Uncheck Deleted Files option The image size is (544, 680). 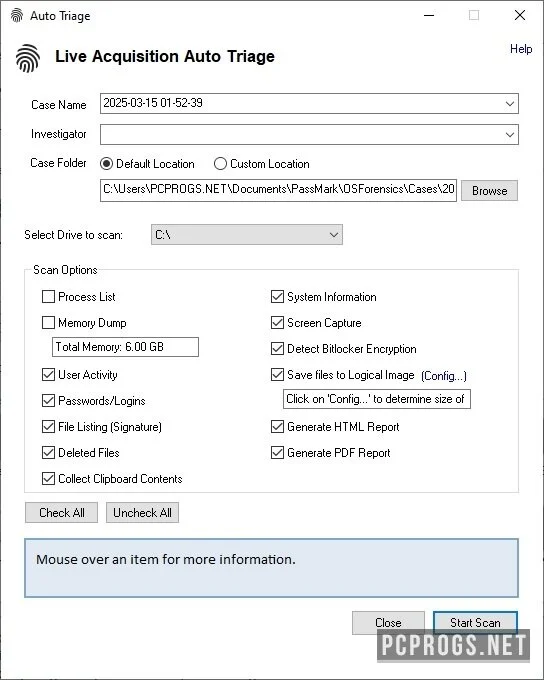point(48,453)
